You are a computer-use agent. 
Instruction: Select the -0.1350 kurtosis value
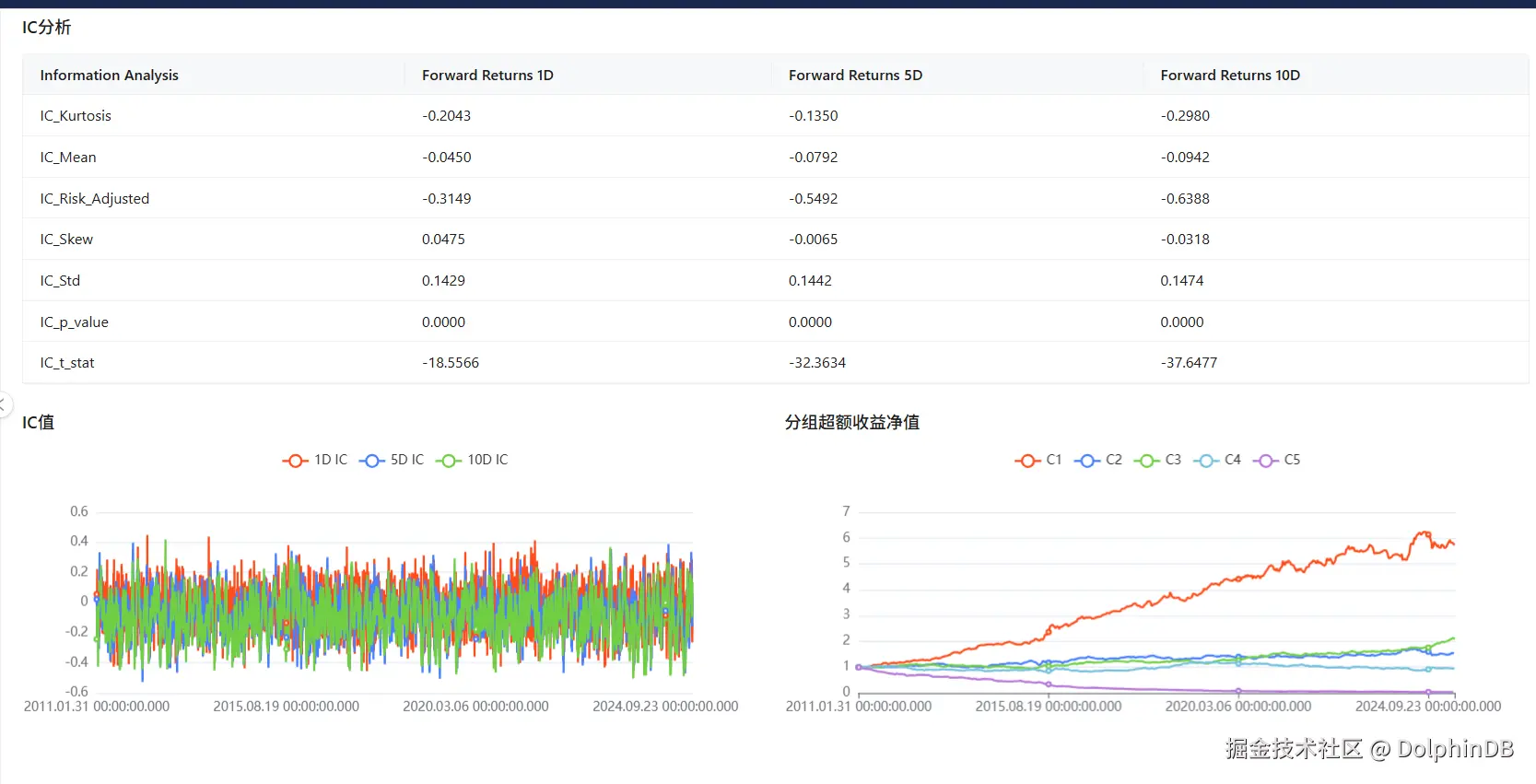(814, 116)
